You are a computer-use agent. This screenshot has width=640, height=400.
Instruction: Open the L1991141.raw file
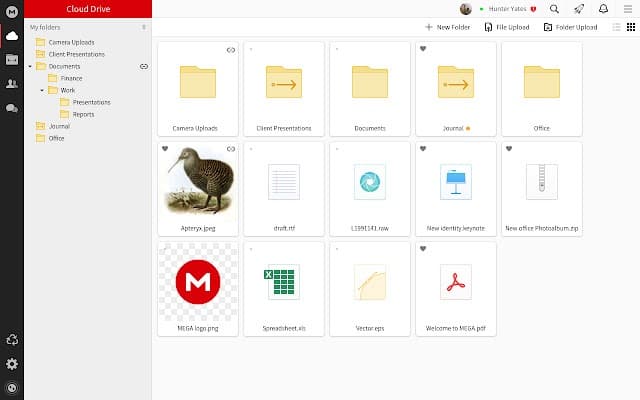tap(370, 189)
